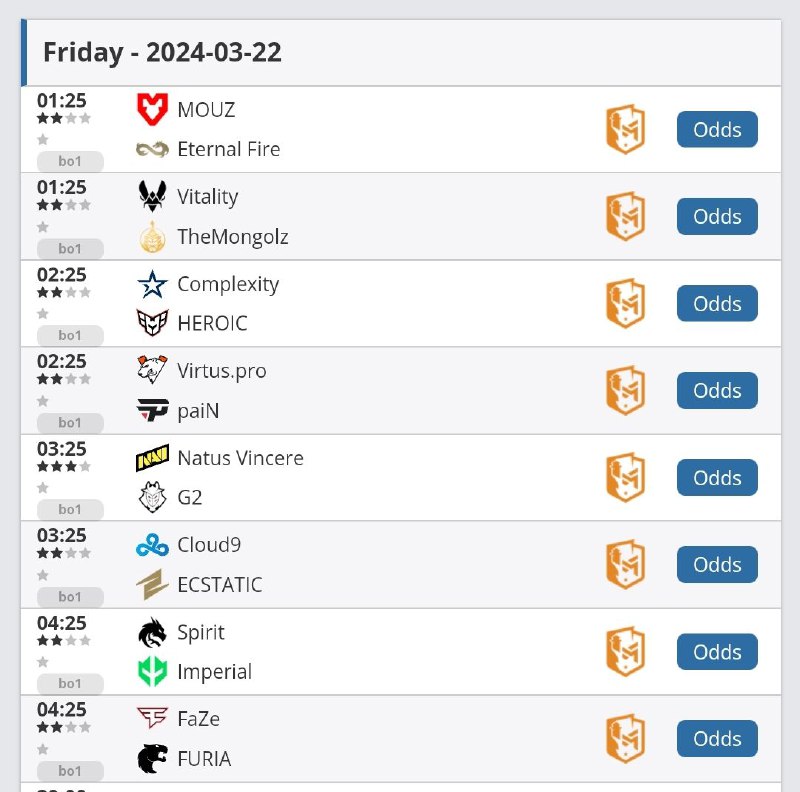The width and height of the screenshot is (800, 792).
Task: Open the TheMongolz team link
Action: coord(232,237)
